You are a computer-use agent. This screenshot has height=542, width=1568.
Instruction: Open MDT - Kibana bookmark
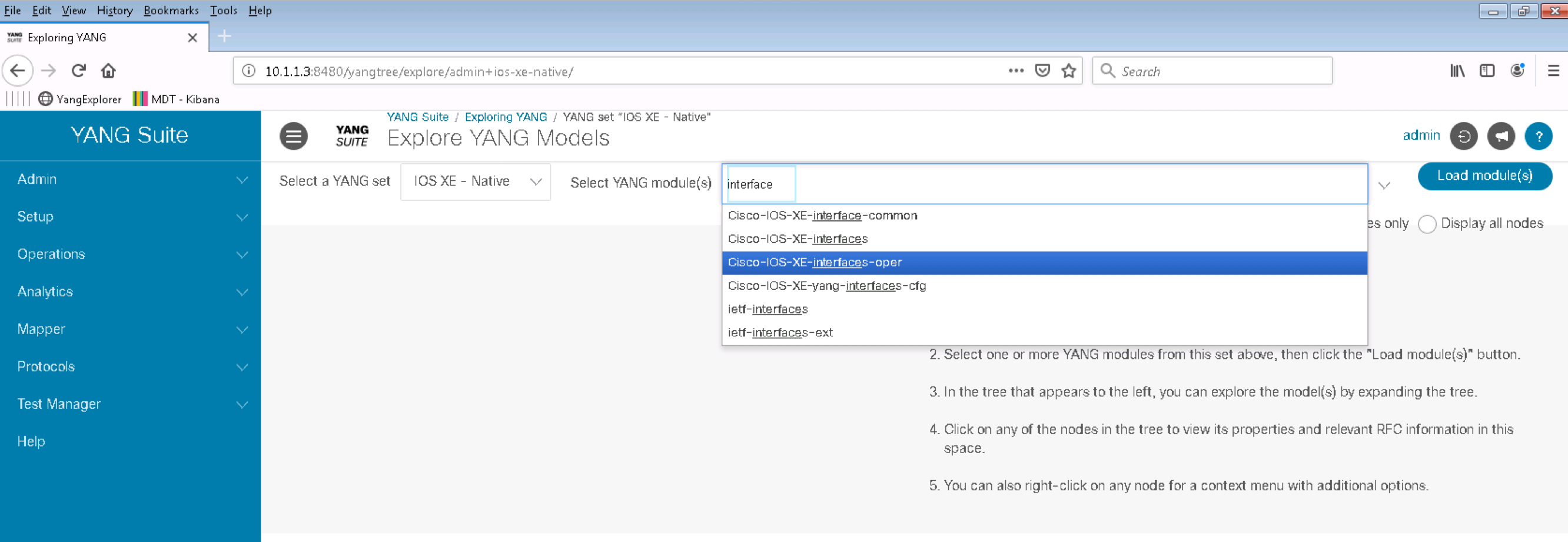click(x=176, y=99)
